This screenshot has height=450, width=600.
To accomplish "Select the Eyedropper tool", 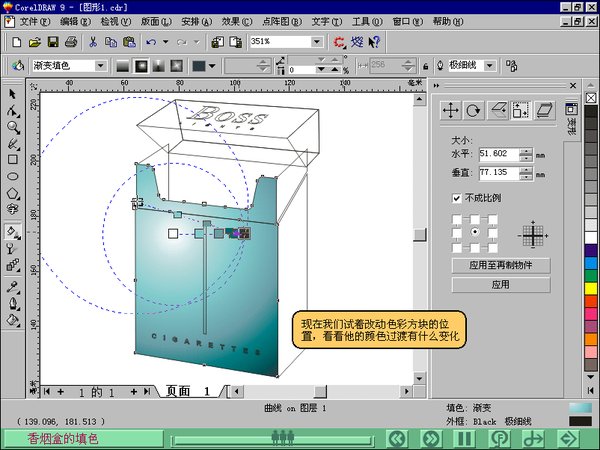I will coord(13,287).
